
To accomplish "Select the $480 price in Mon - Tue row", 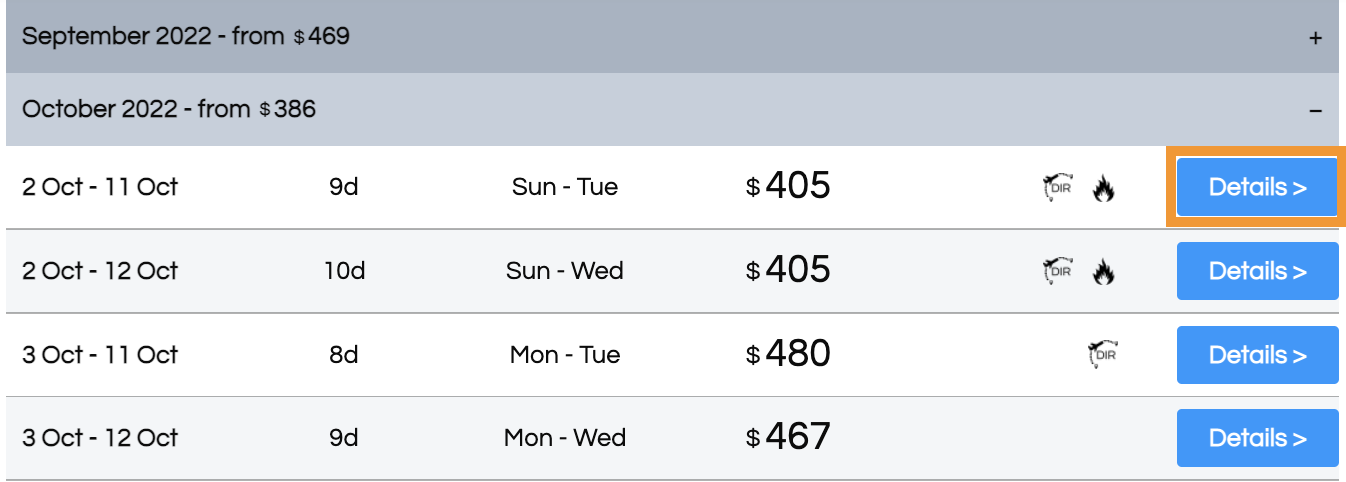I will coord(788,354).
